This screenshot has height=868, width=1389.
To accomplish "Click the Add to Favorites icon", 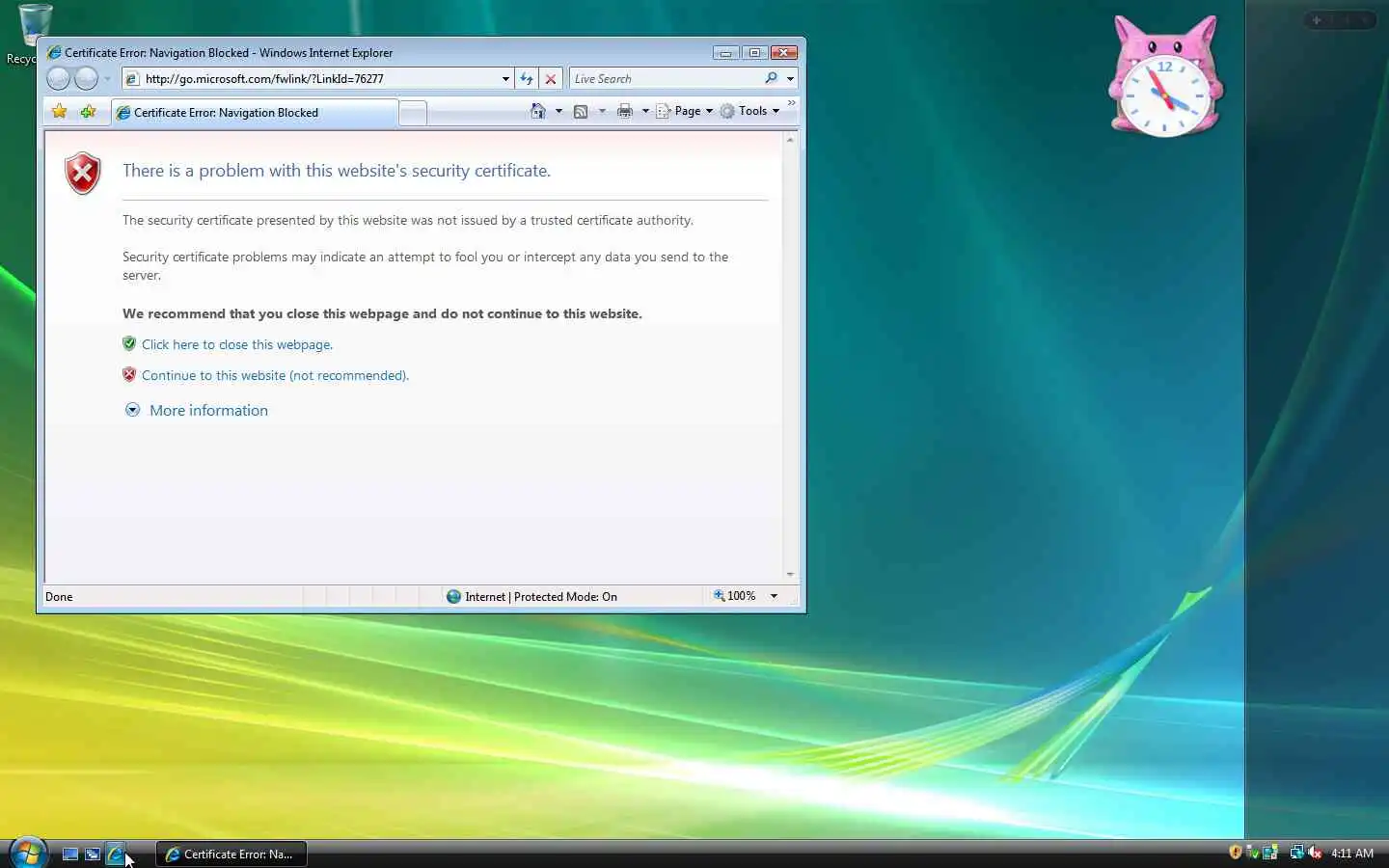I will [x=88, y=112].
